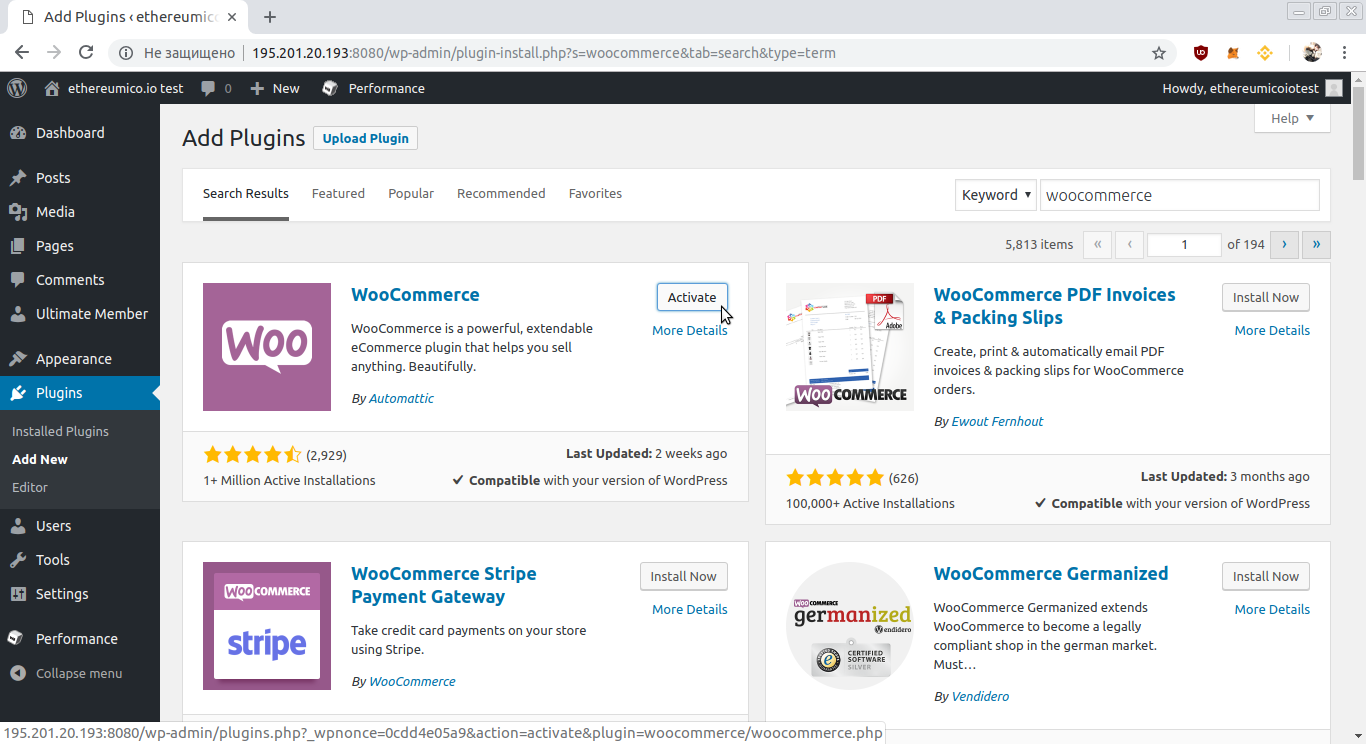Install WooCommerce PDF Invoices & Packing Slips
The width and height of the screenshot is (1366, 744).
pyautogui.click(x=1265, y=297)
